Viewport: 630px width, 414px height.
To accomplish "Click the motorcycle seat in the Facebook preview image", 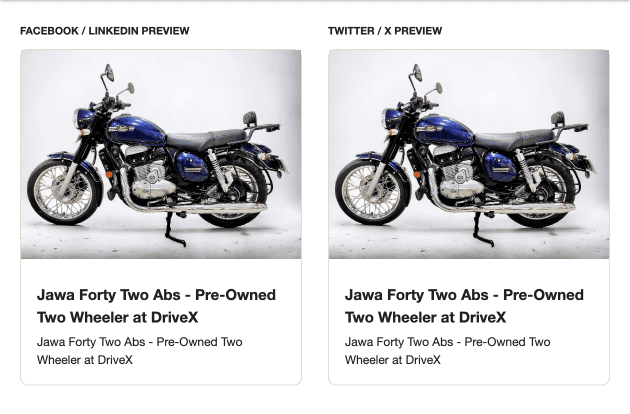I will tap(207, 139).
